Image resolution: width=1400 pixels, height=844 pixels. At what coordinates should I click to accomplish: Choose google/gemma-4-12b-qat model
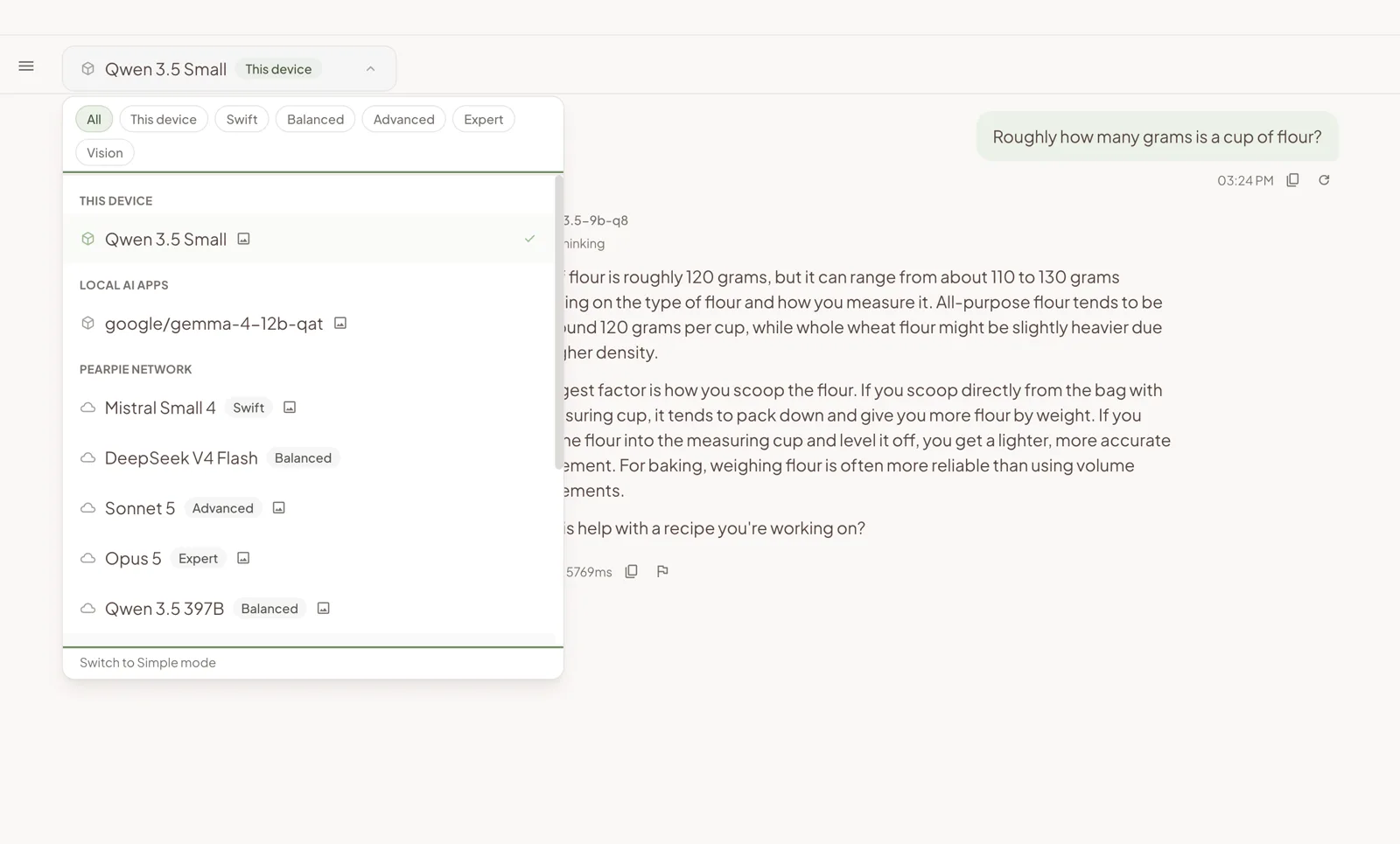pyautogui.click(x=309, y=324)
